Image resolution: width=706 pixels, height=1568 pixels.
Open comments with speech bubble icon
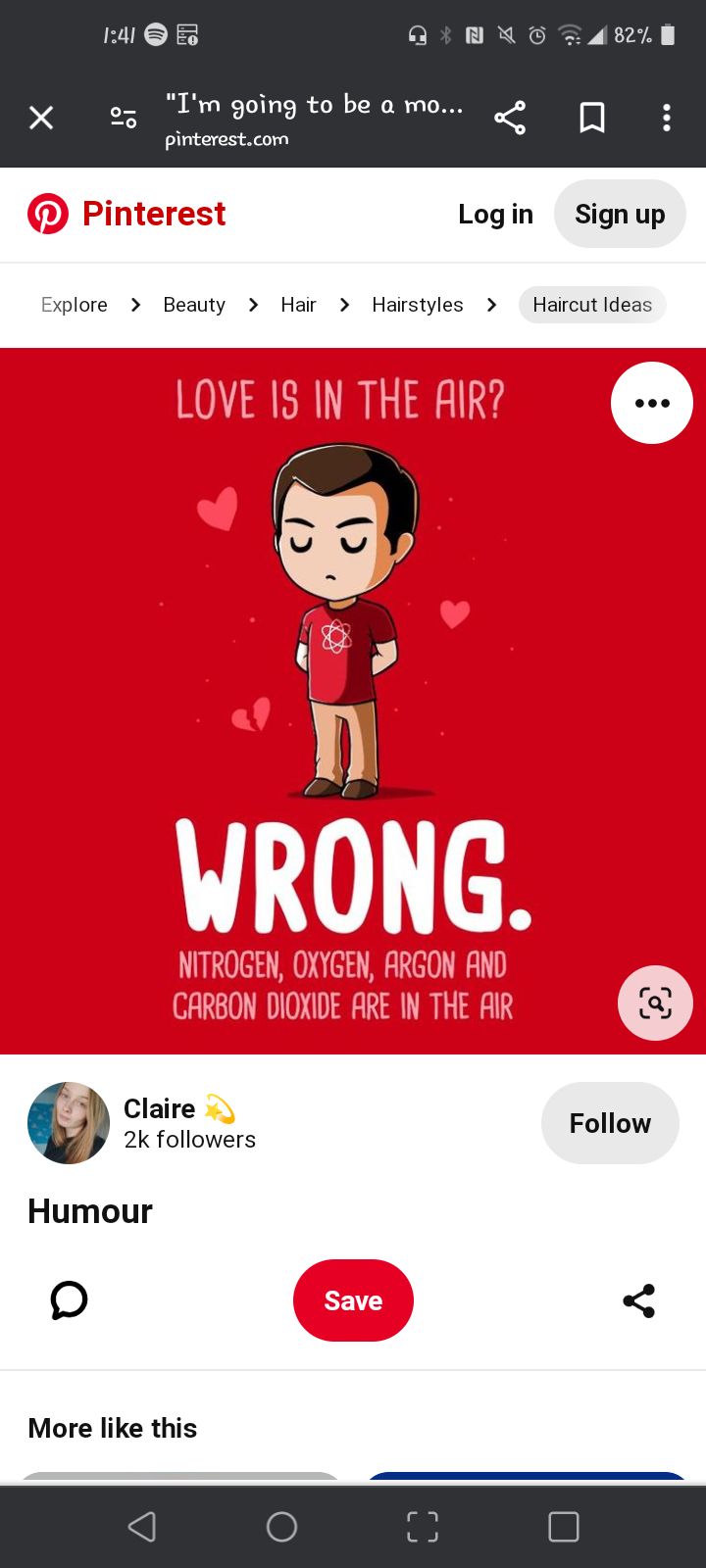tap(69, 1300)
